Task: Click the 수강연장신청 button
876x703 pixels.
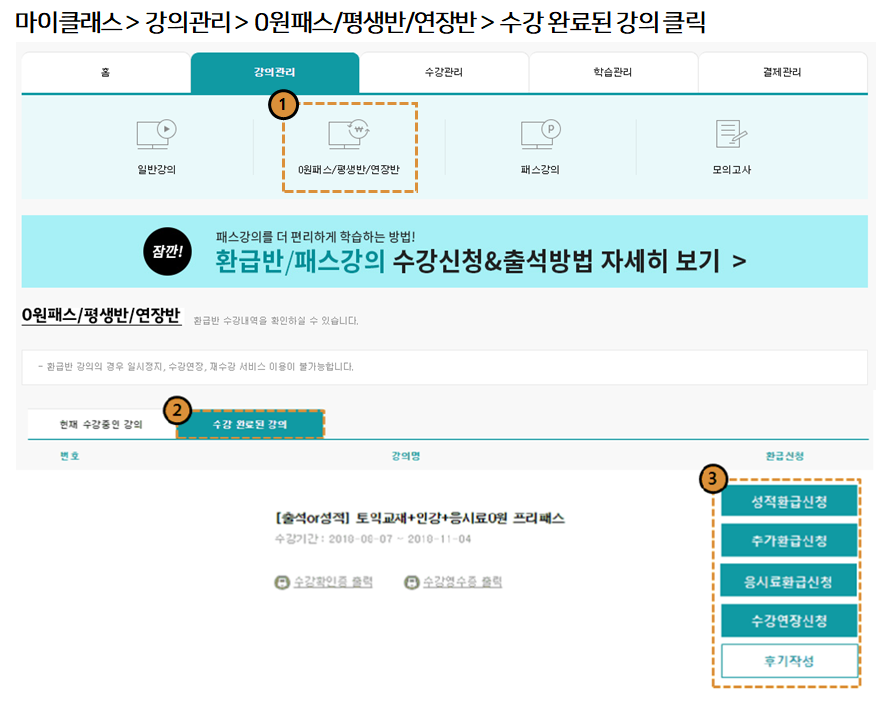Action: coord(789,621)
